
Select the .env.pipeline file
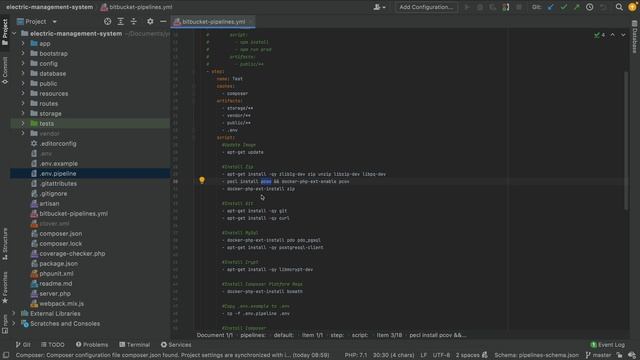[x=90, y=173]
